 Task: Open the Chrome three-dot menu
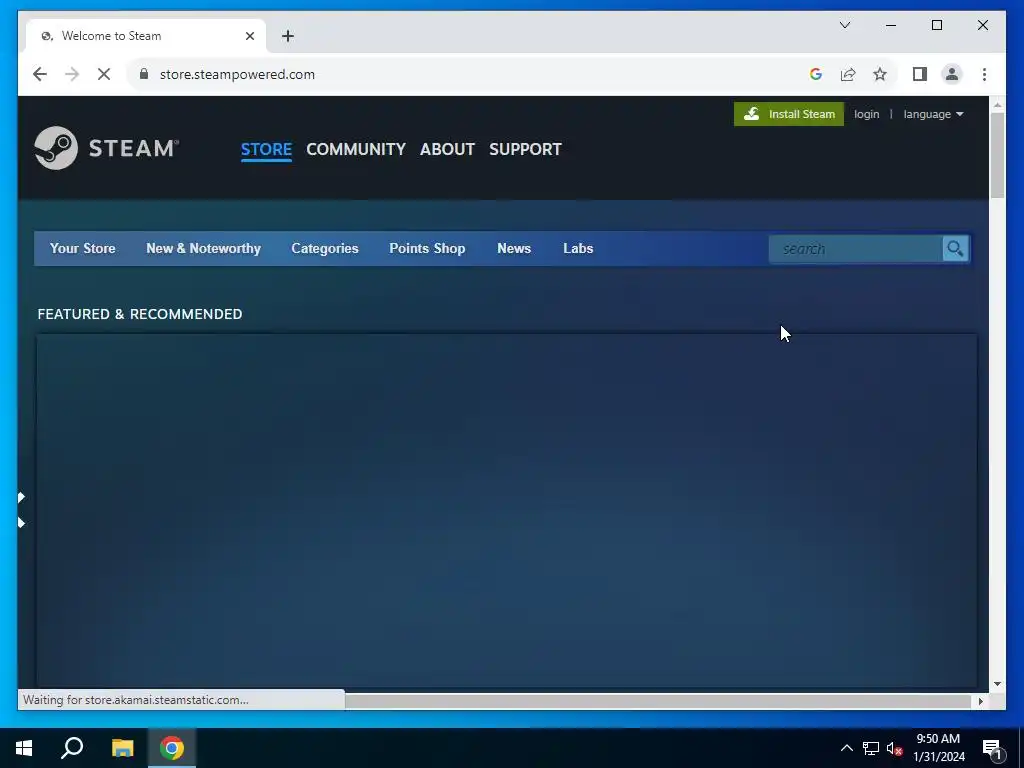pos(984,74)
